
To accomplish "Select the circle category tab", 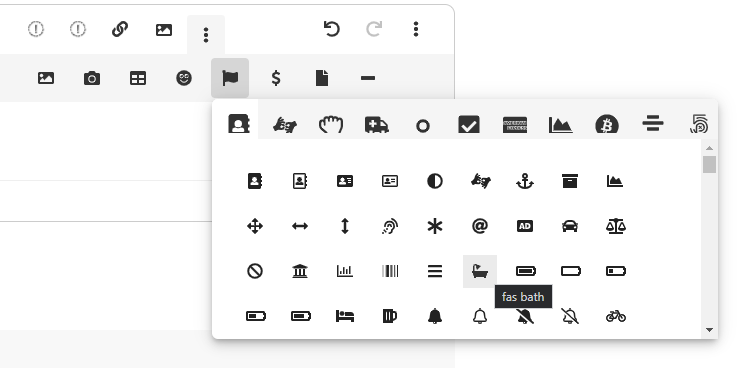I will click(x=423, y=126).
